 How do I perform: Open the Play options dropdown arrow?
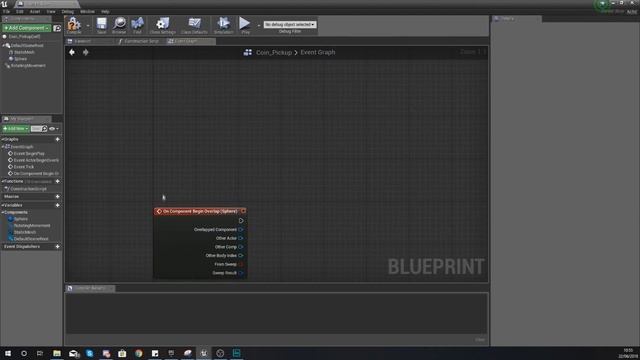click(259, 25)
